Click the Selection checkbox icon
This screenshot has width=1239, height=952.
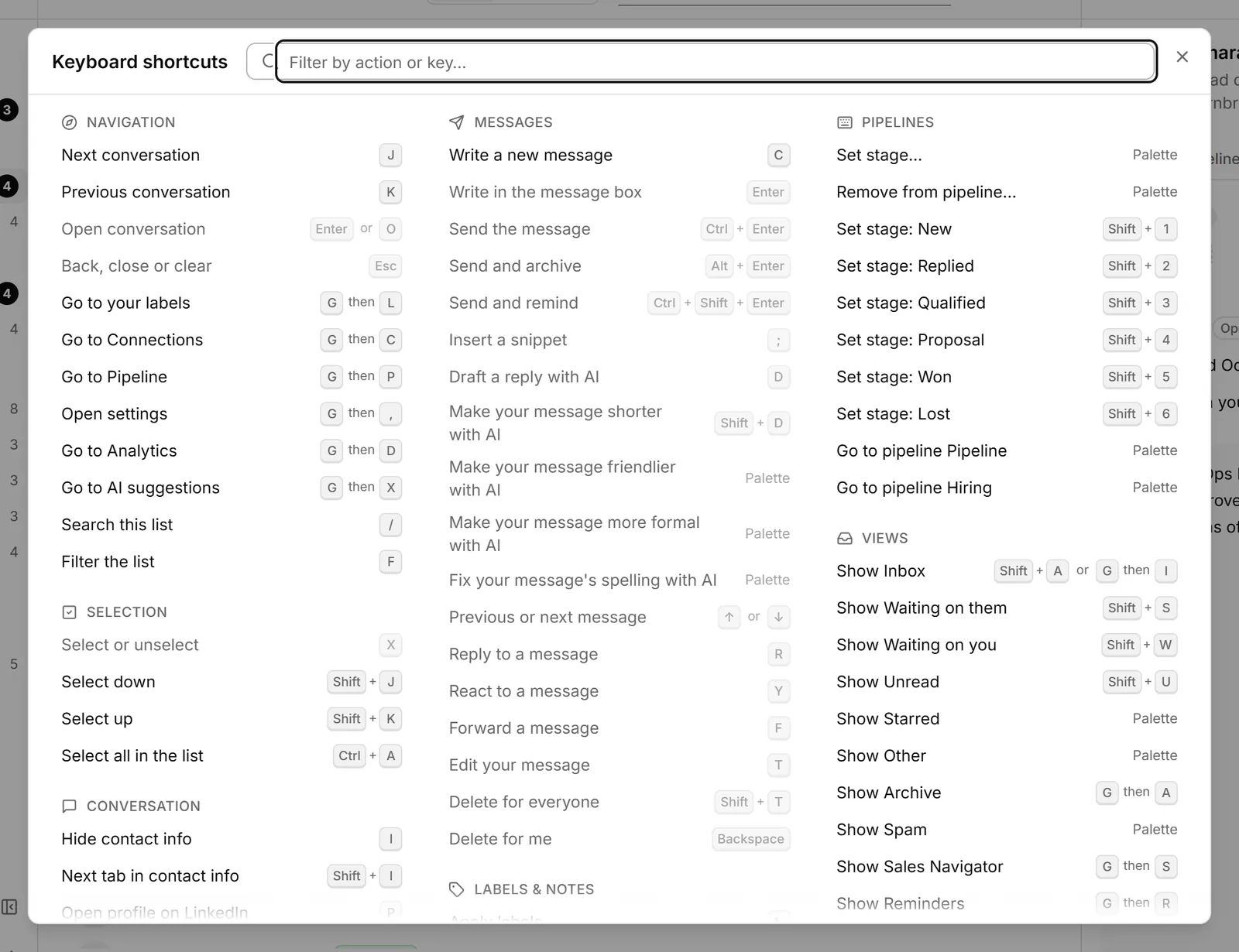tap(69, 612)
